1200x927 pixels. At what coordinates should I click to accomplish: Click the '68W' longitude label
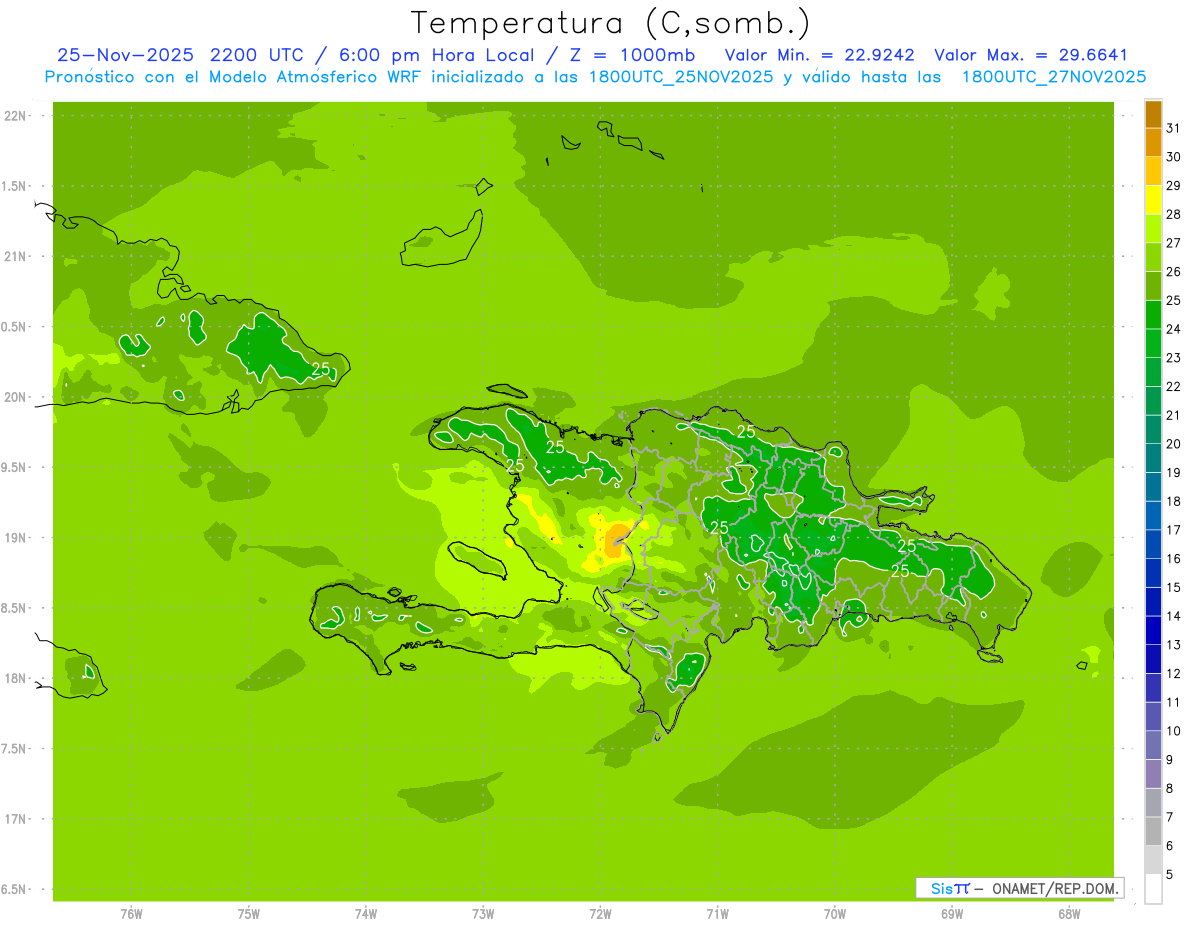coord(1069,914)
